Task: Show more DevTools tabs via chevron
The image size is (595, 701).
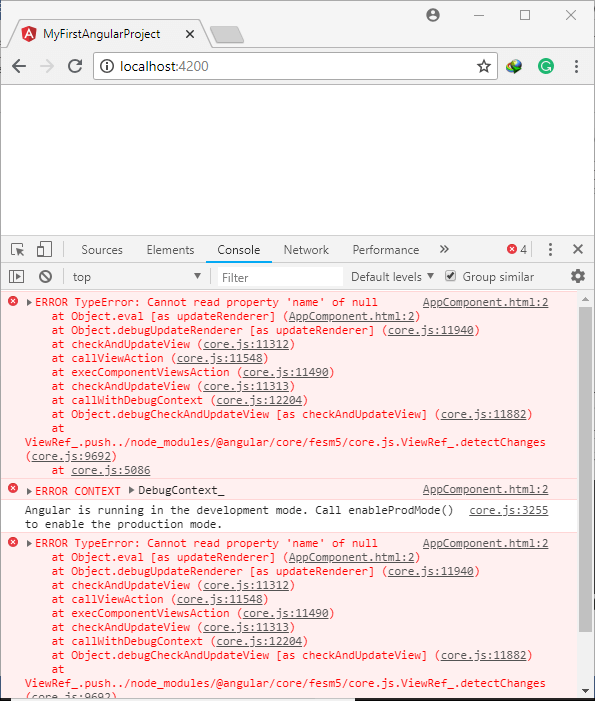Action: 444,249
